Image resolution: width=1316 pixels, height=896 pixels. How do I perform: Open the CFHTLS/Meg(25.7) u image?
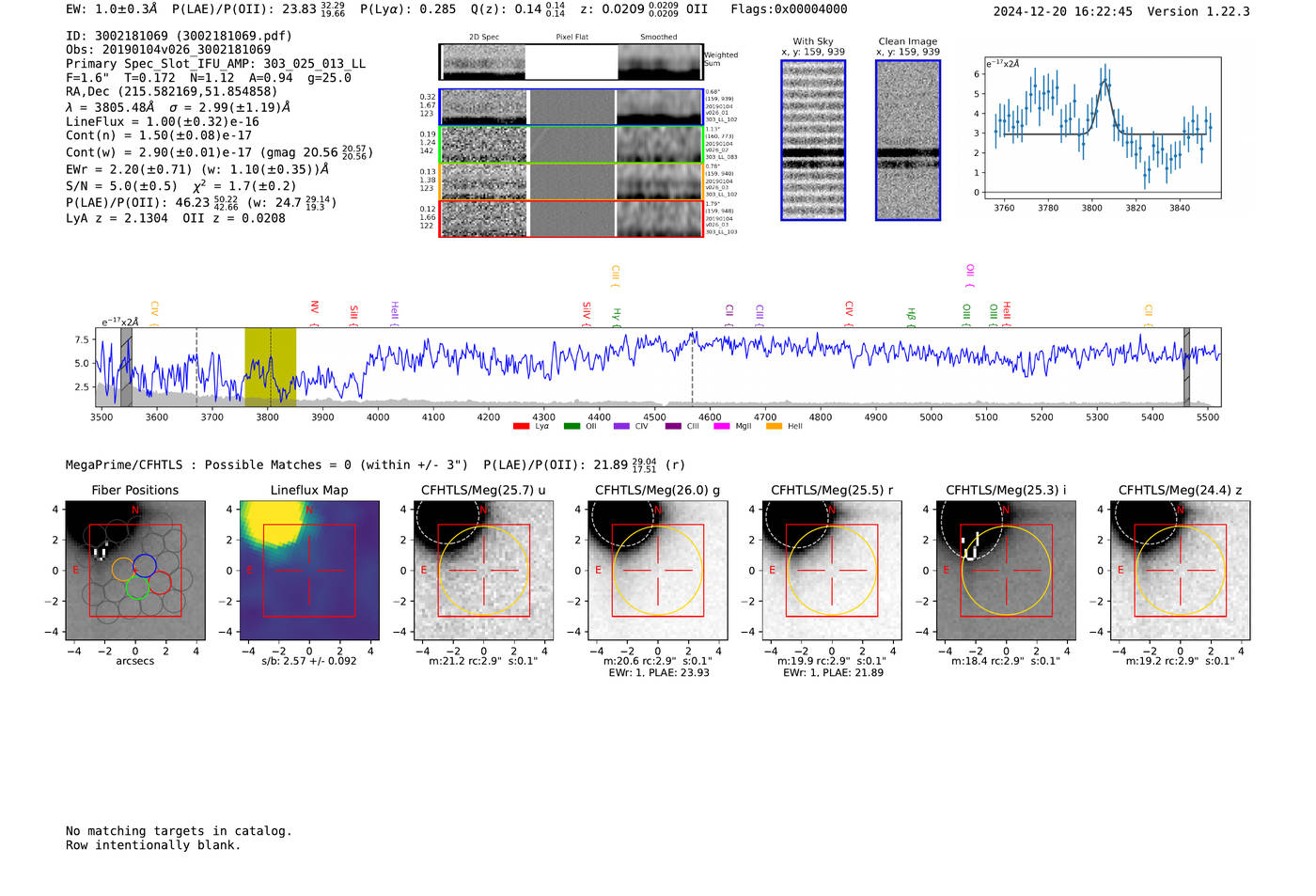tap(483, 571)
